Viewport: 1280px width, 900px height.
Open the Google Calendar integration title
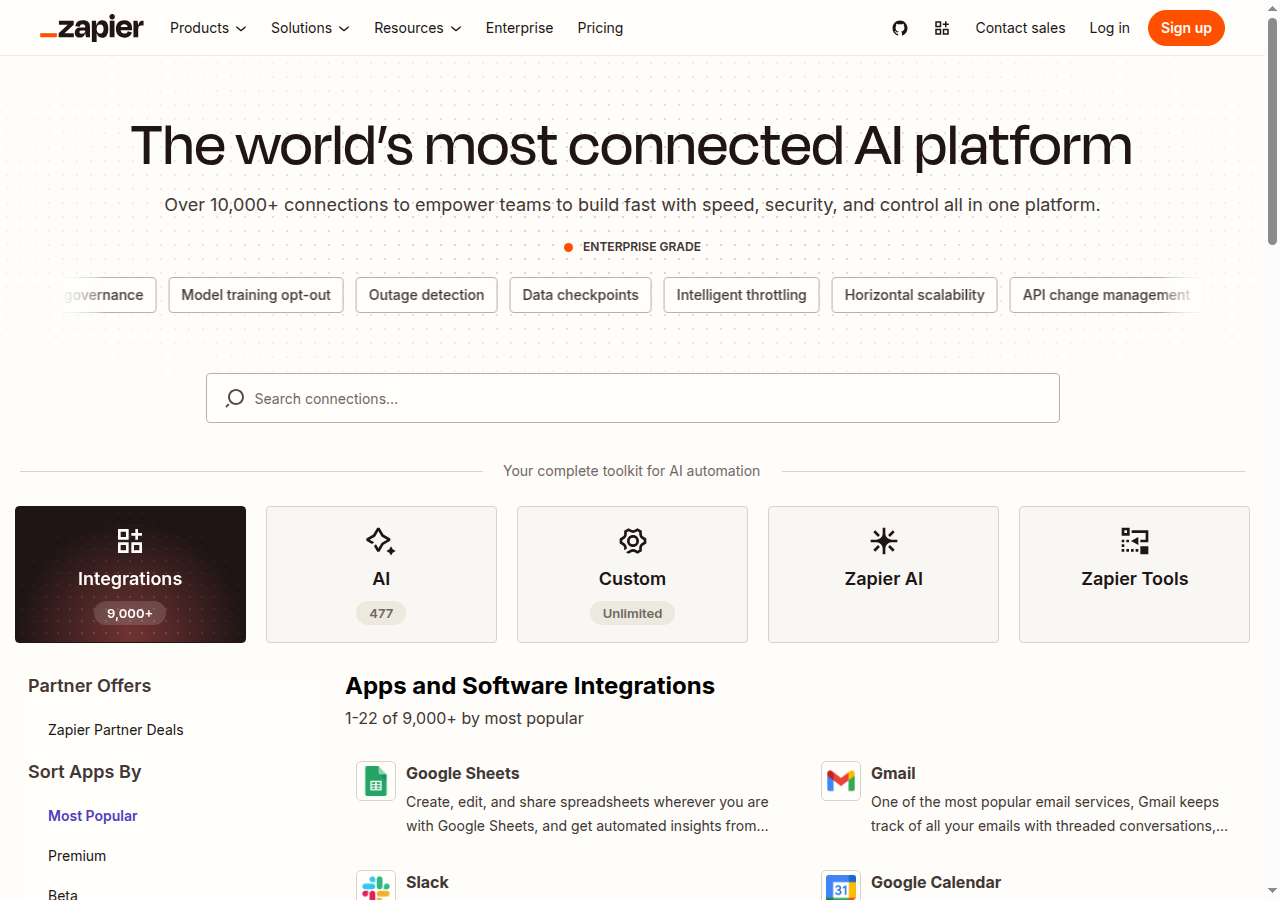936,882
